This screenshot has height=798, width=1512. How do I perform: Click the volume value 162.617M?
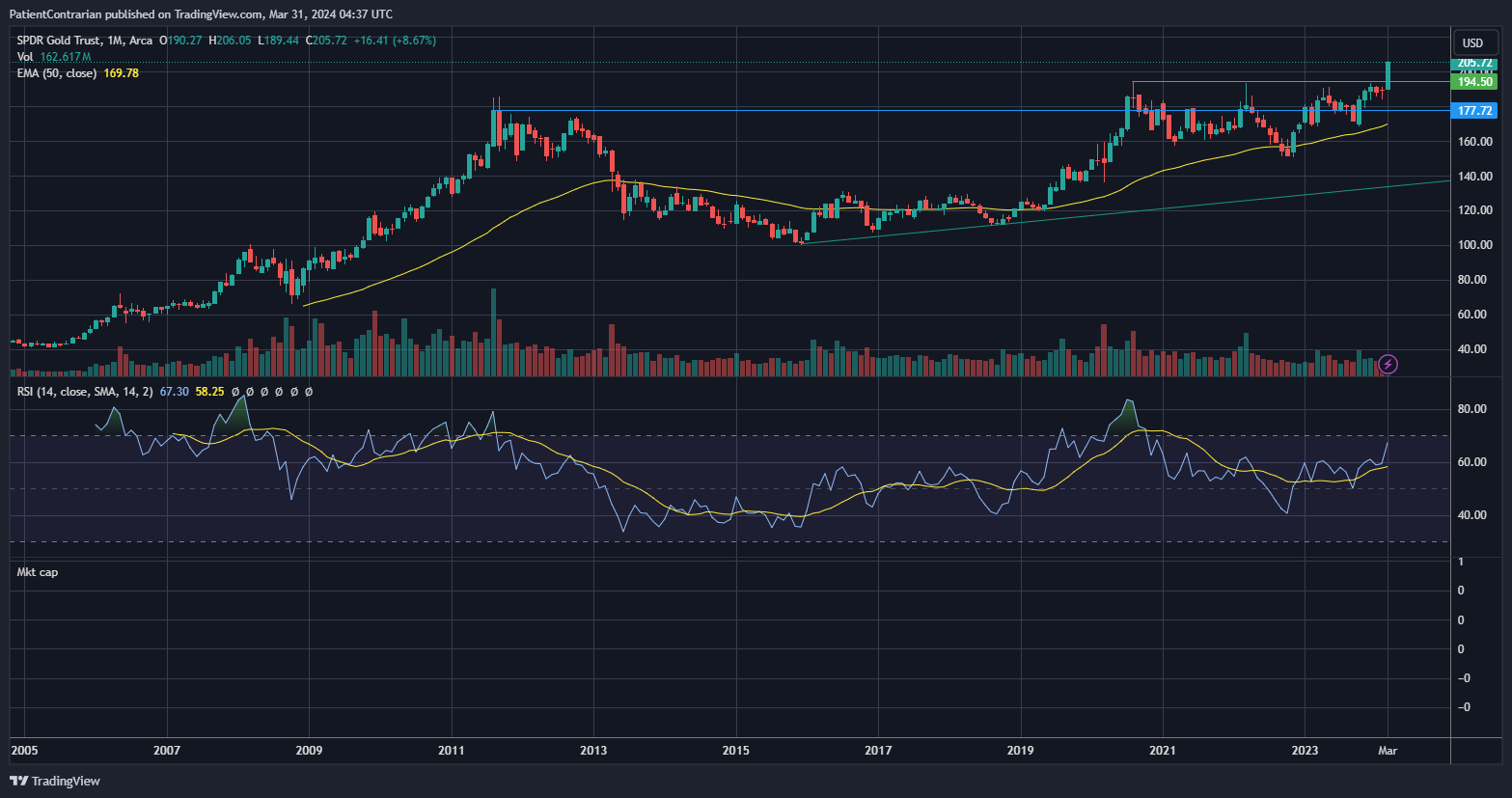click(x=66, y=57)
